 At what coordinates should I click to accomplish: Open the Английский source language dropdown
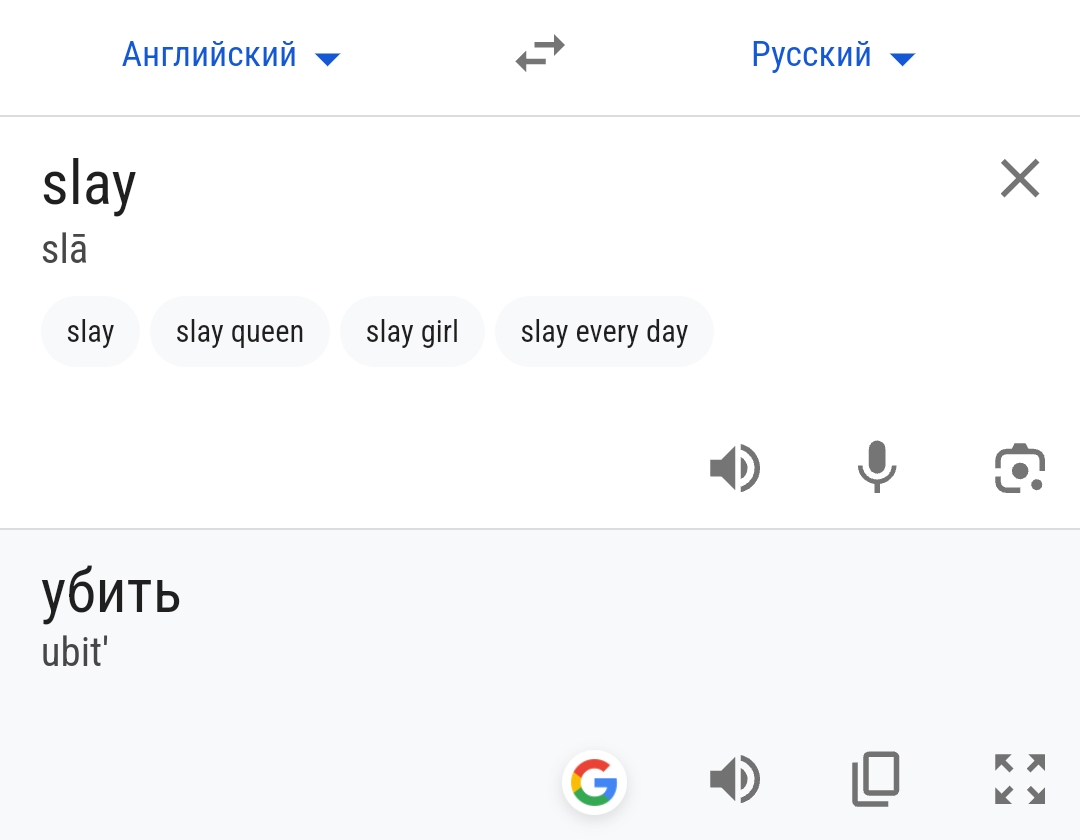[x=231, y=54]
